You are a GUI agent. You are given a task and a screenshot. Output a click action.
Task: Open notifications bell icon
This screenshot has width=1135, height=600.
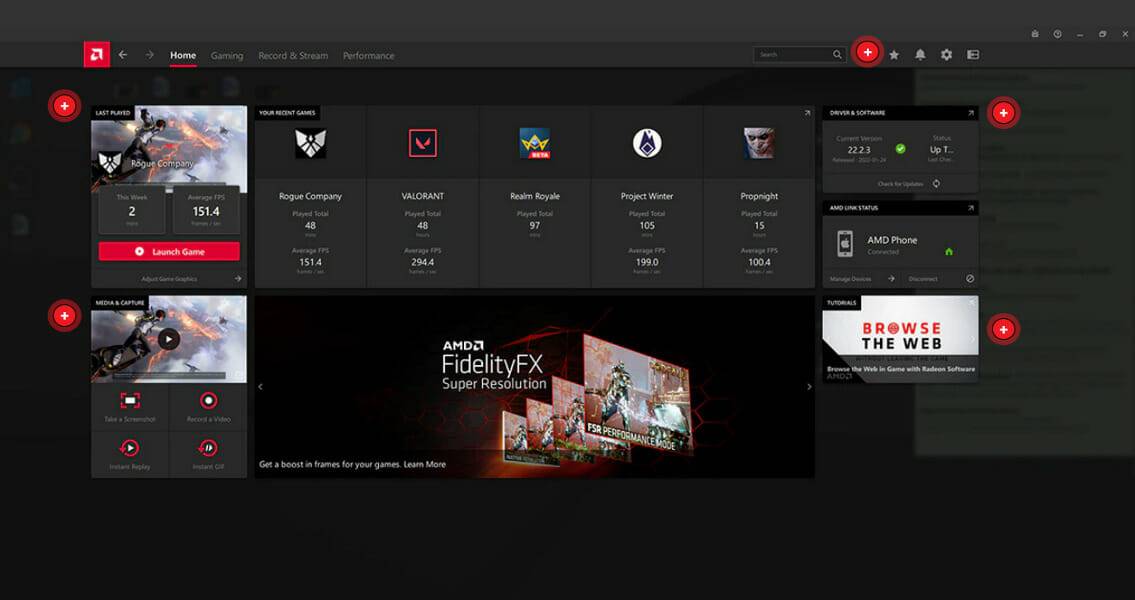click(920, 55)
